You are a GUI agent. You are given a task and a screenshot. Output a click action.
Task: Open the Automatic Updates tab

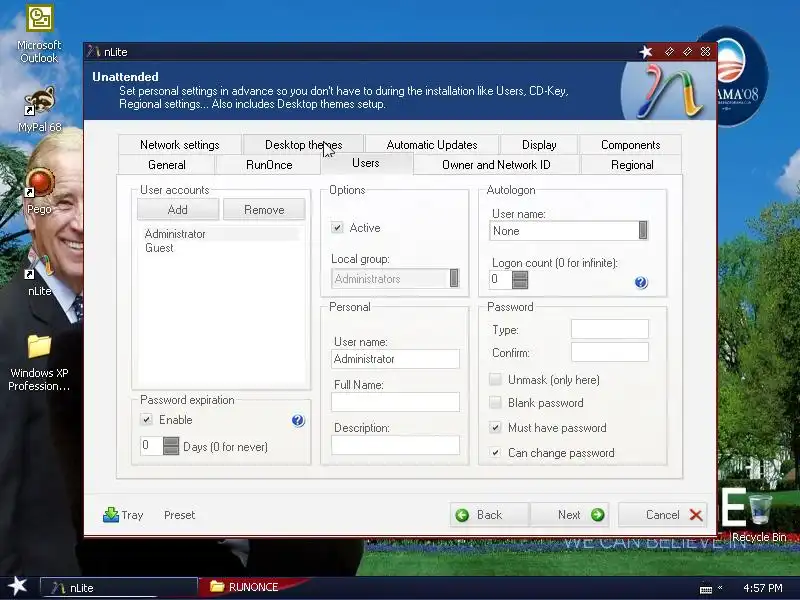pos(432,145)
